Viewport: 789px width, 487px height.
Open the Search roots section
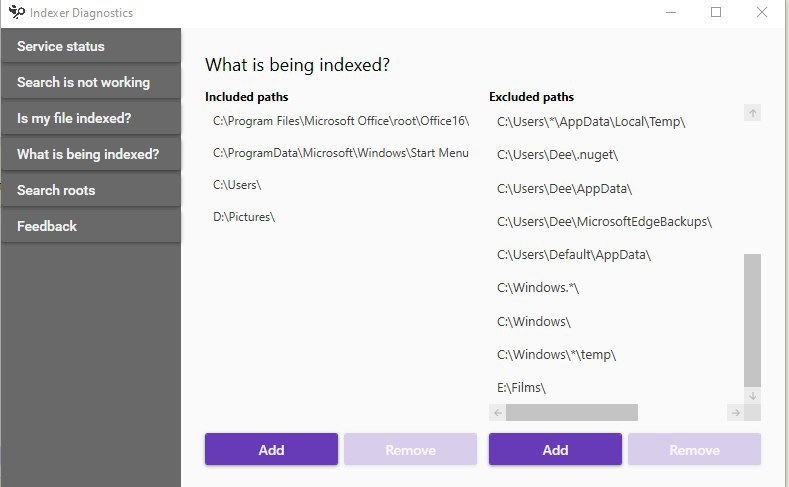pyautogui.click(x=91, y=190)
